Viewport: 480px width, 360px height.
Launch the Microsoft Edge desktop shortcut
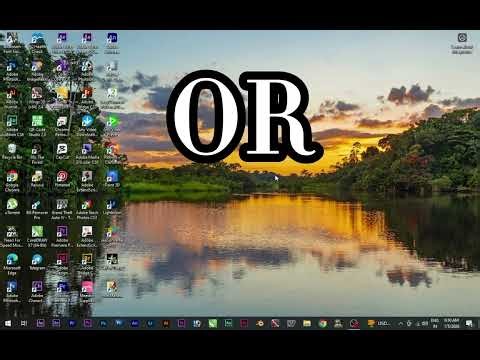12,264
